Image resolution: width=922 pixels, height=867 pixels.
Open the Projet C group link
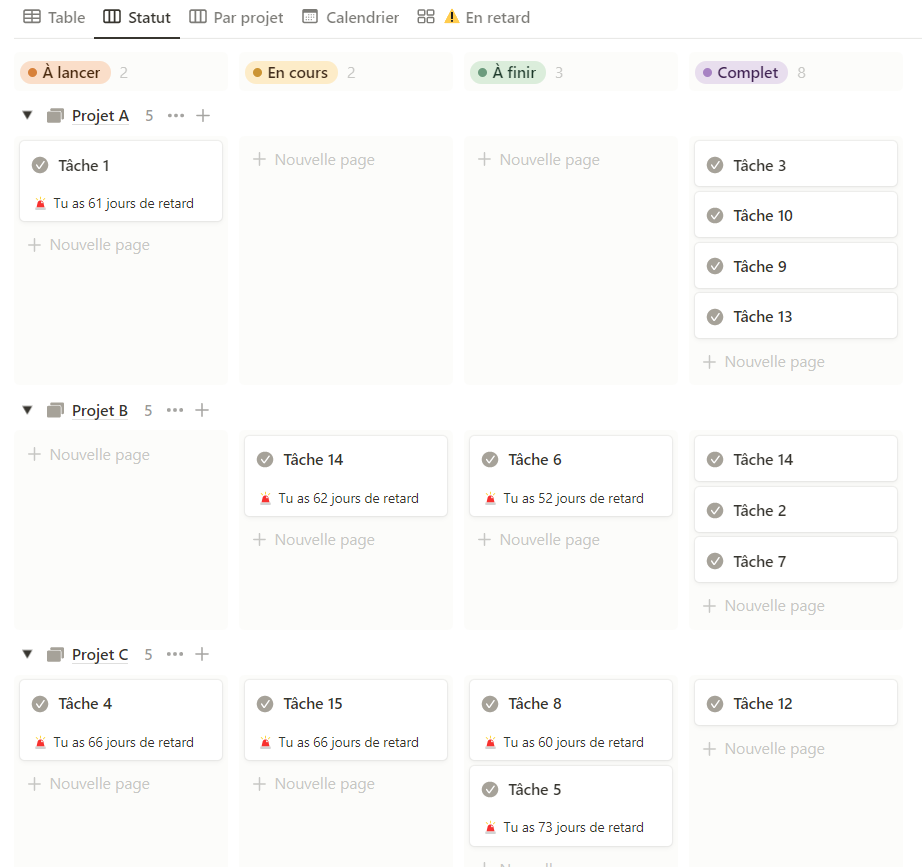(x=100, y=655)
